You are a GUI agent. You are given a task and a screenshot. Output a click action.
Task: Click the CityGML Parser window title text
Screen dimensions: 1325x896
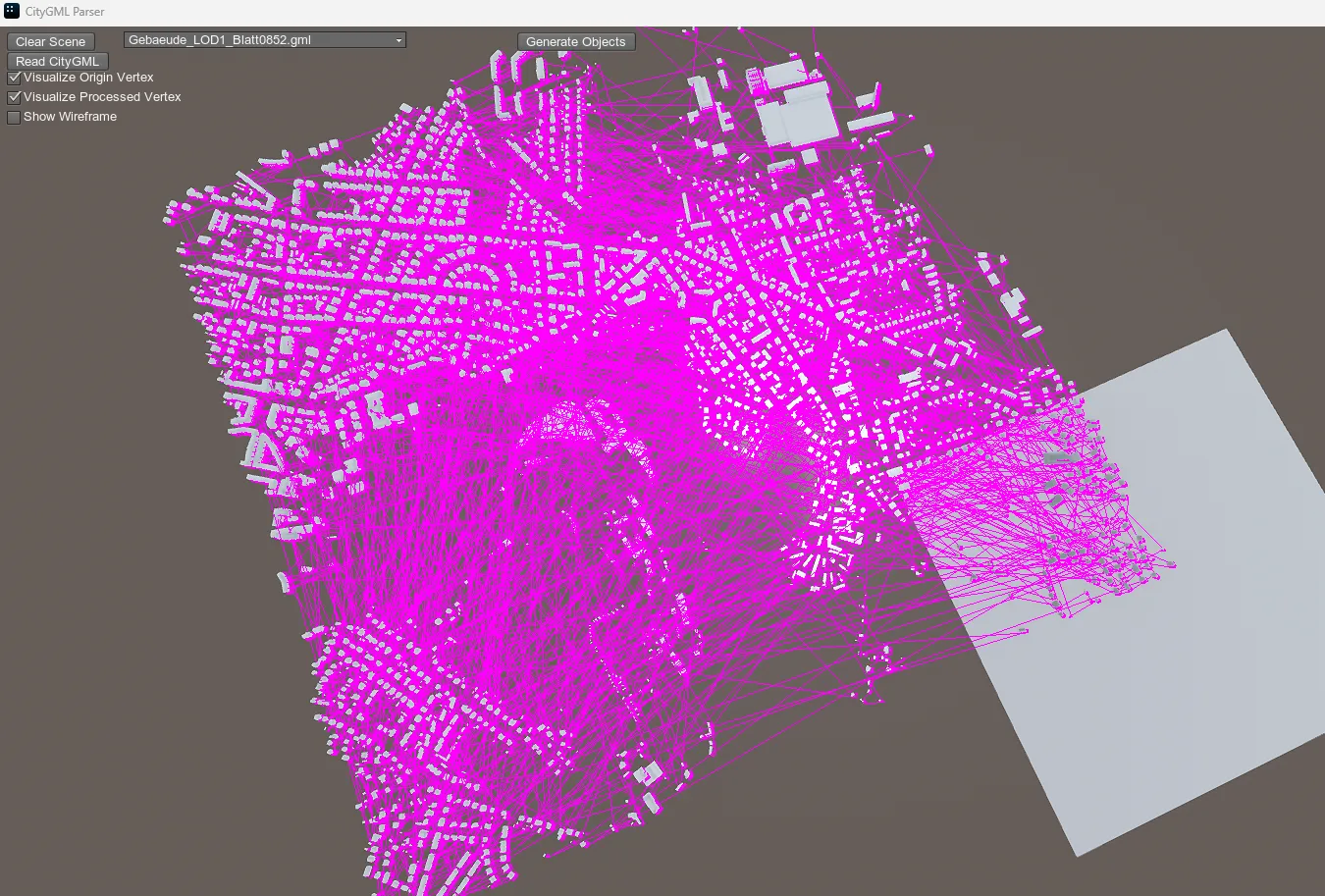tap(65, 12)
